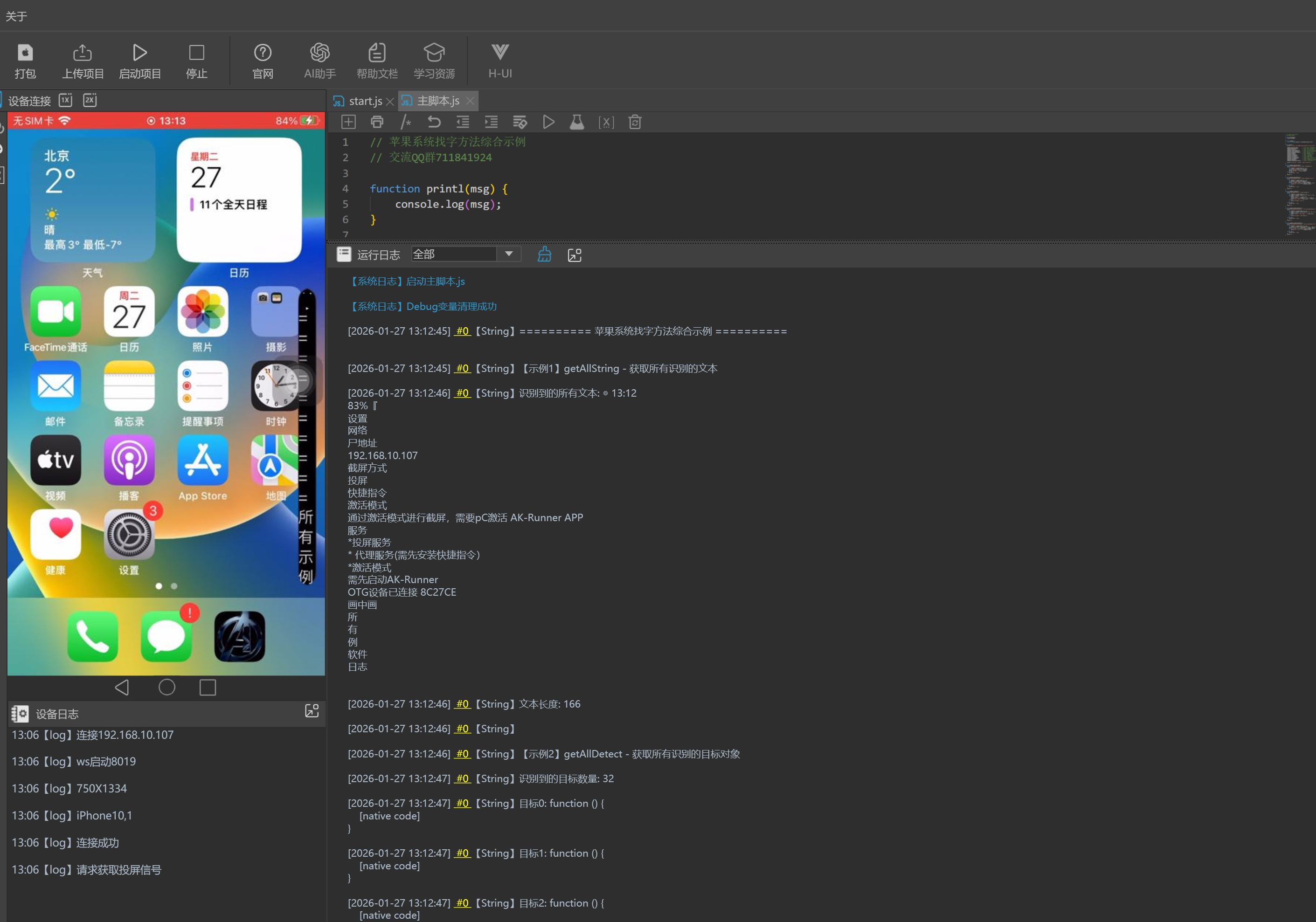The width and height of the screenshot is (1316, 922).
Task: Toggle 2X device screen scale
Action: click(x=90, y=100)
